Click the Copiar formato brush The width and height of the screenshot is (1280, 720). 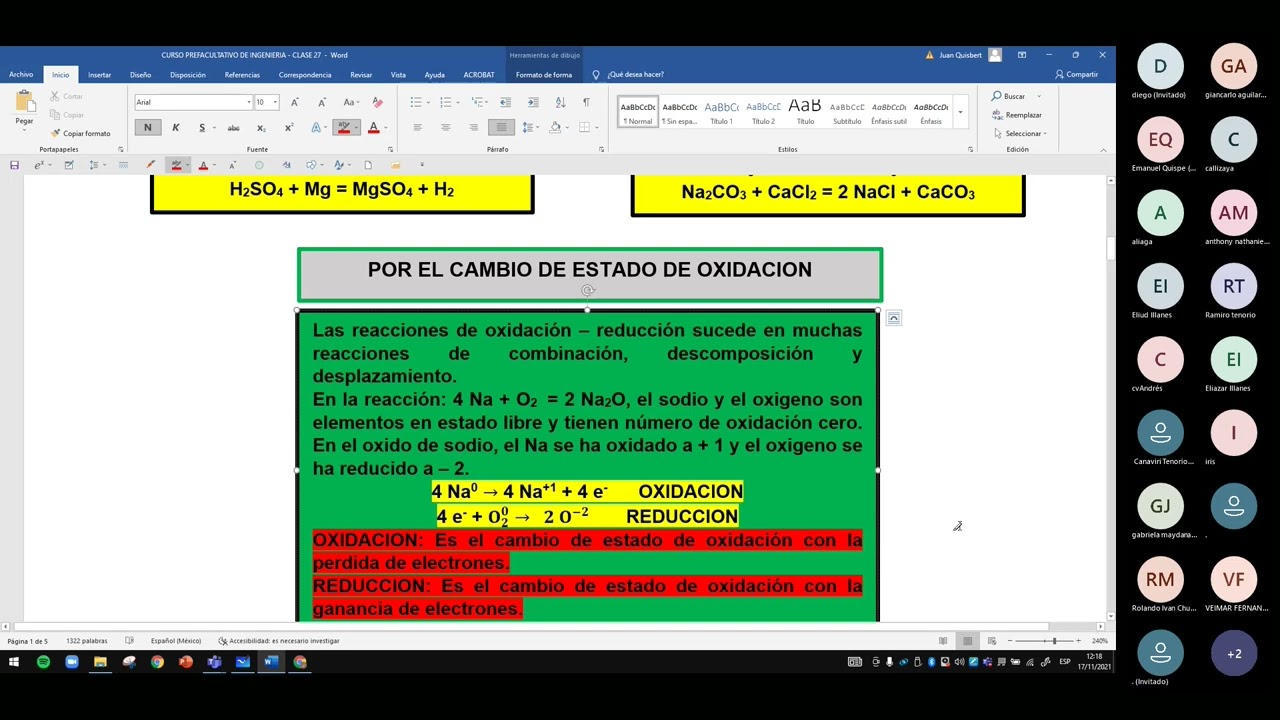(x=80, y=133)
